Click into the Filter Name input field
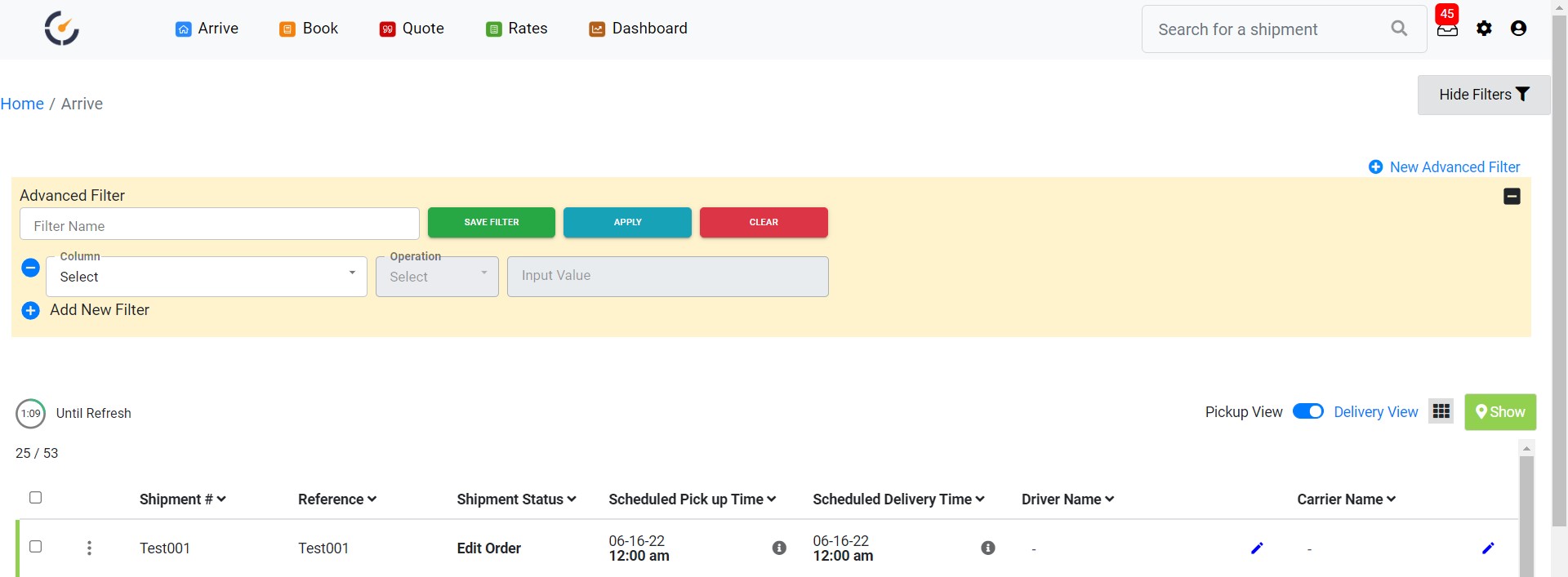This screenshot has height=577, width=1568. 219,226
